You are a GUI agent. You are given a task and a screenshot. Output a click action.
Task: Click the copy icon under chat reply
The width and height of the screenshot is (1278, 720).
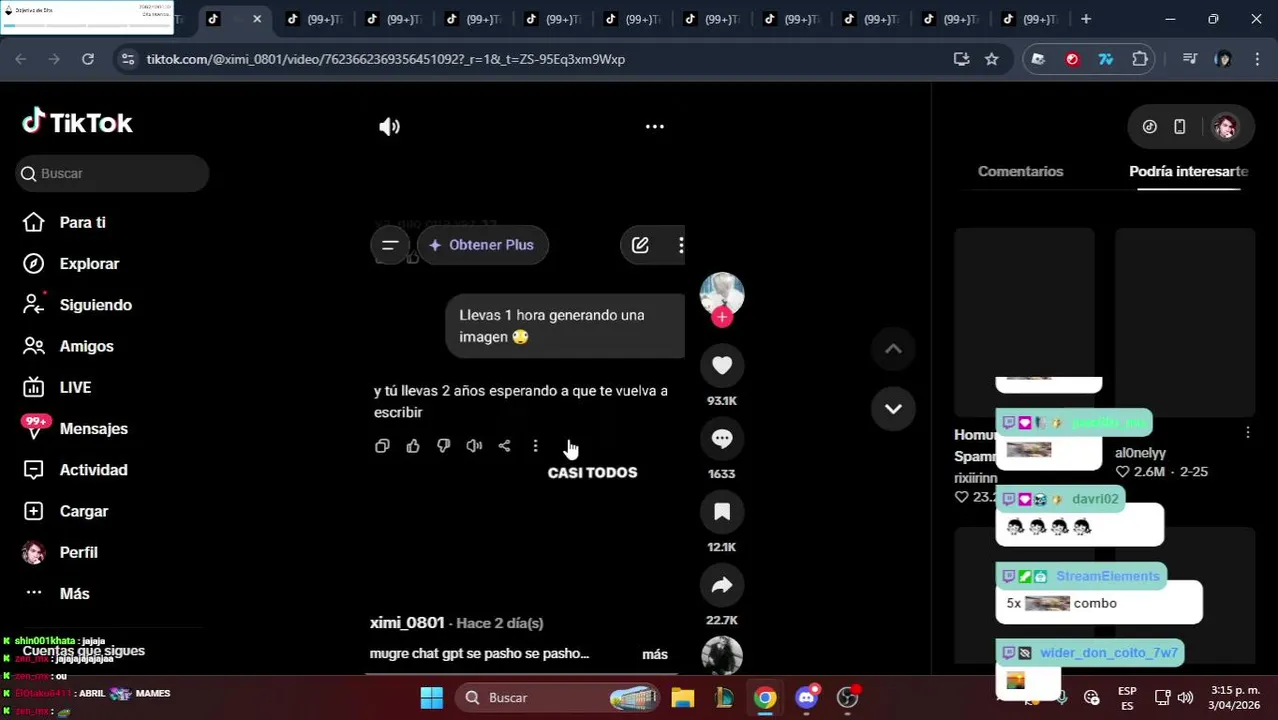[x=382, y=446]
